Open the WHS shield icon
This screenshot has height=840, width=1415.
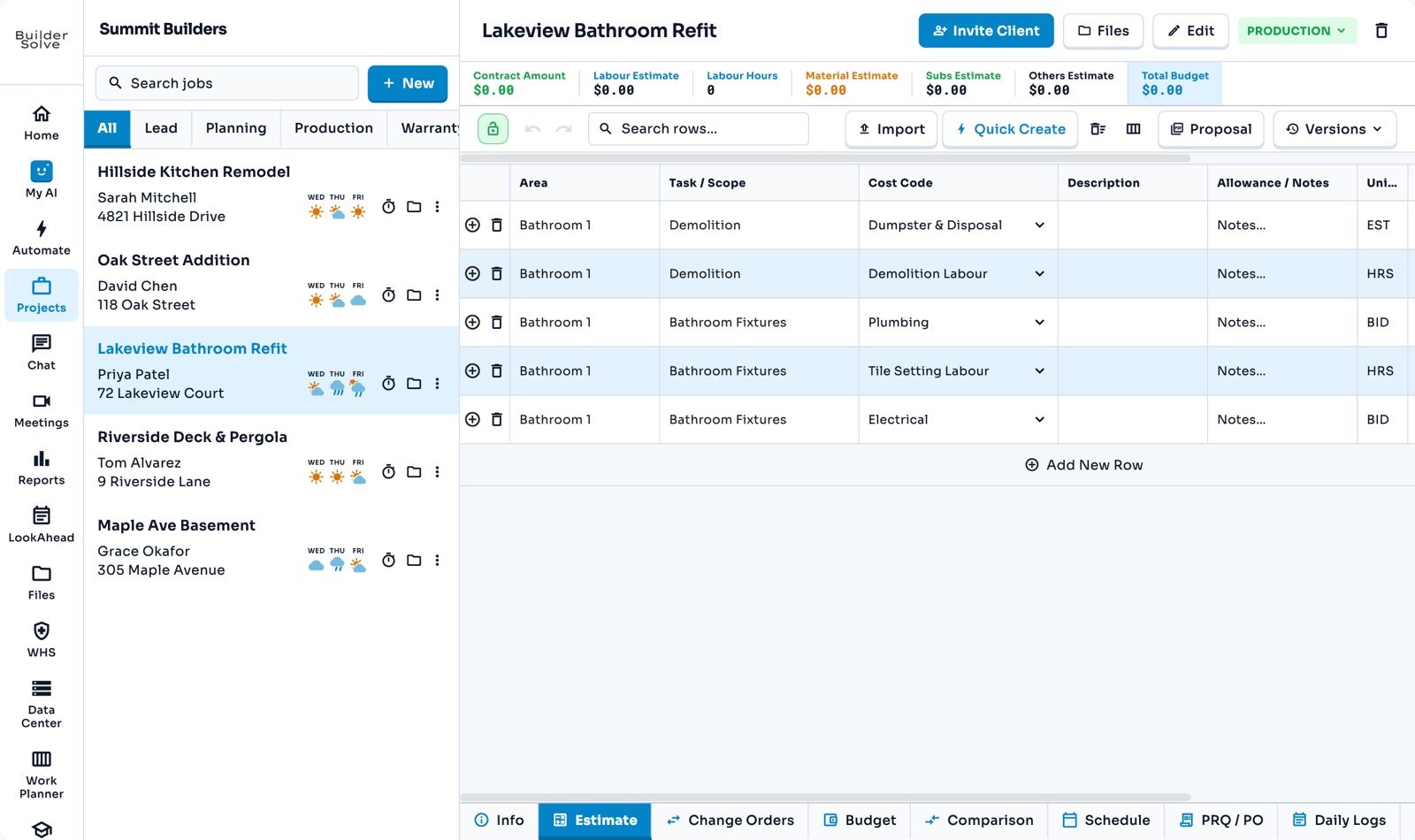point(42,631)
